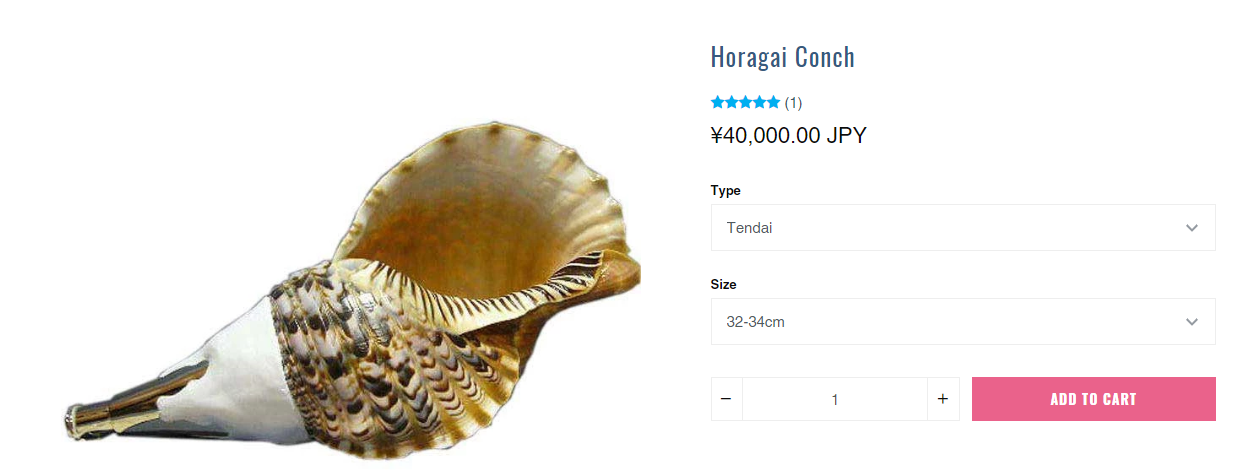
Task: Focus the quantity input field
Action: point(835,399)
